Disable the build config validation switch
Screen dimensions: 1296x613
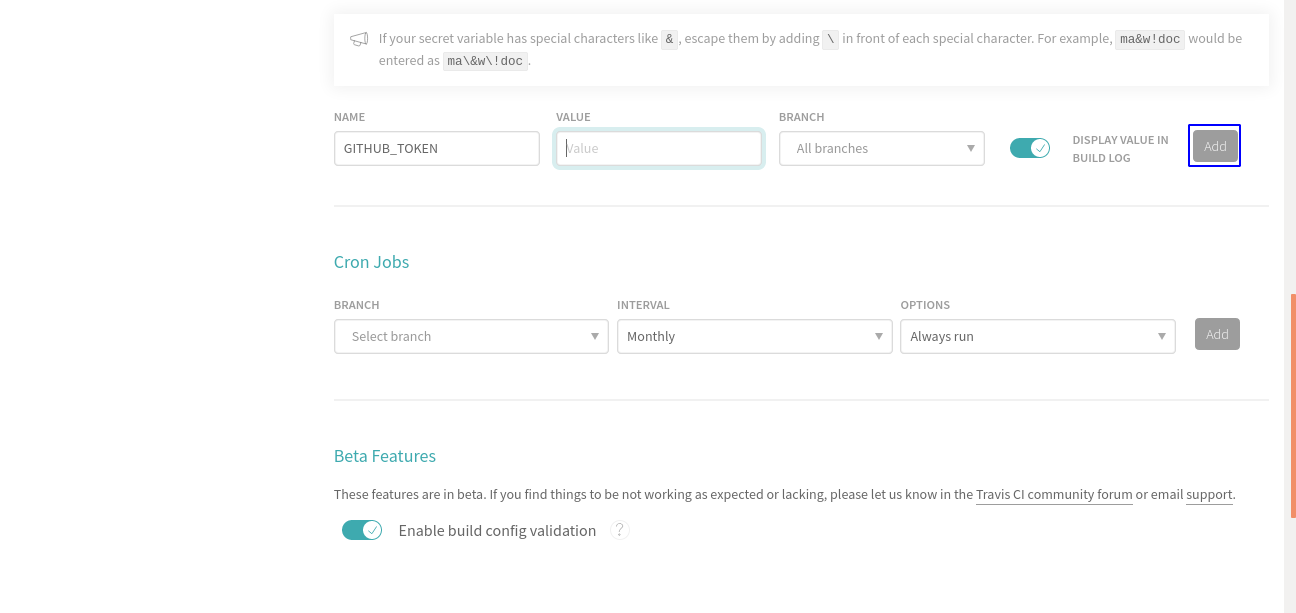click(x=362, y=530)
